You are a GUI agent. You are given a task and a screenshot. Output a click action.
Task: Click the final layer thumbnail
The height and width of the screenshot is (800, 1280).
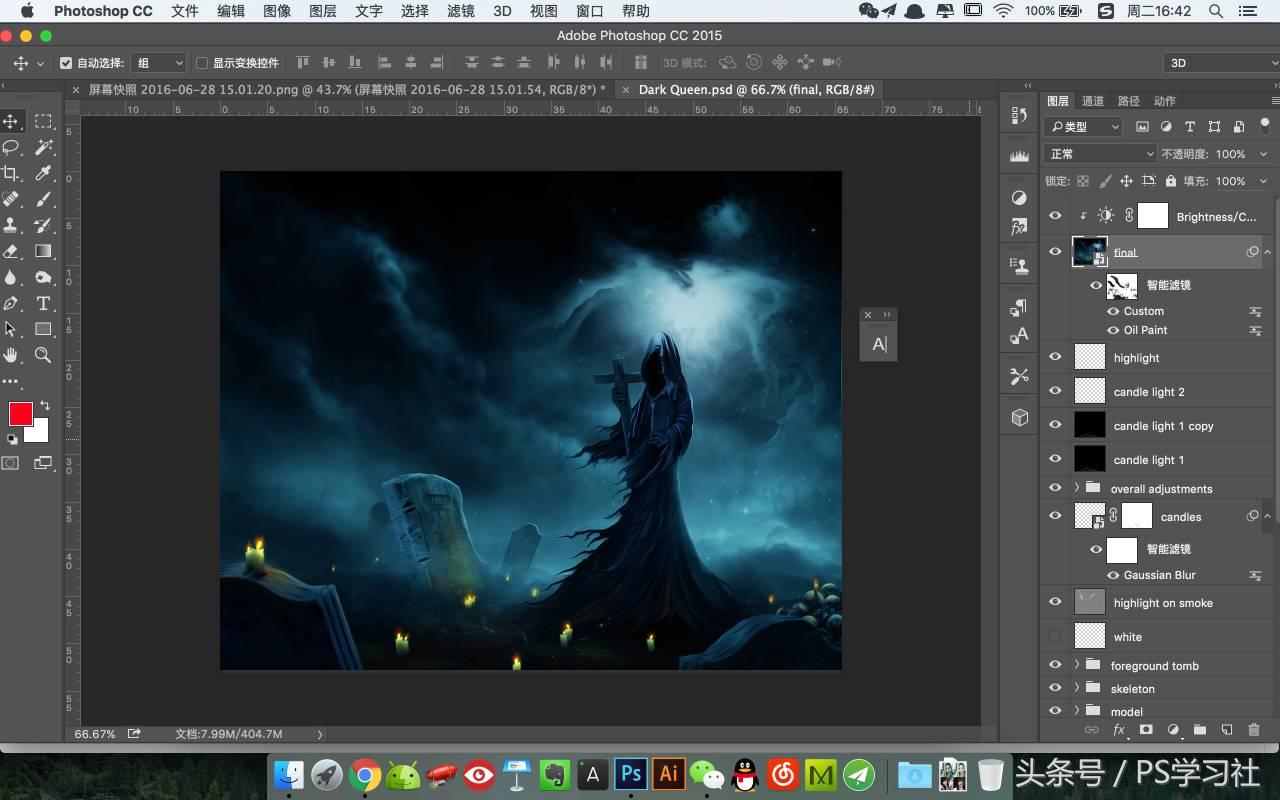click(x=1089, y=251)
